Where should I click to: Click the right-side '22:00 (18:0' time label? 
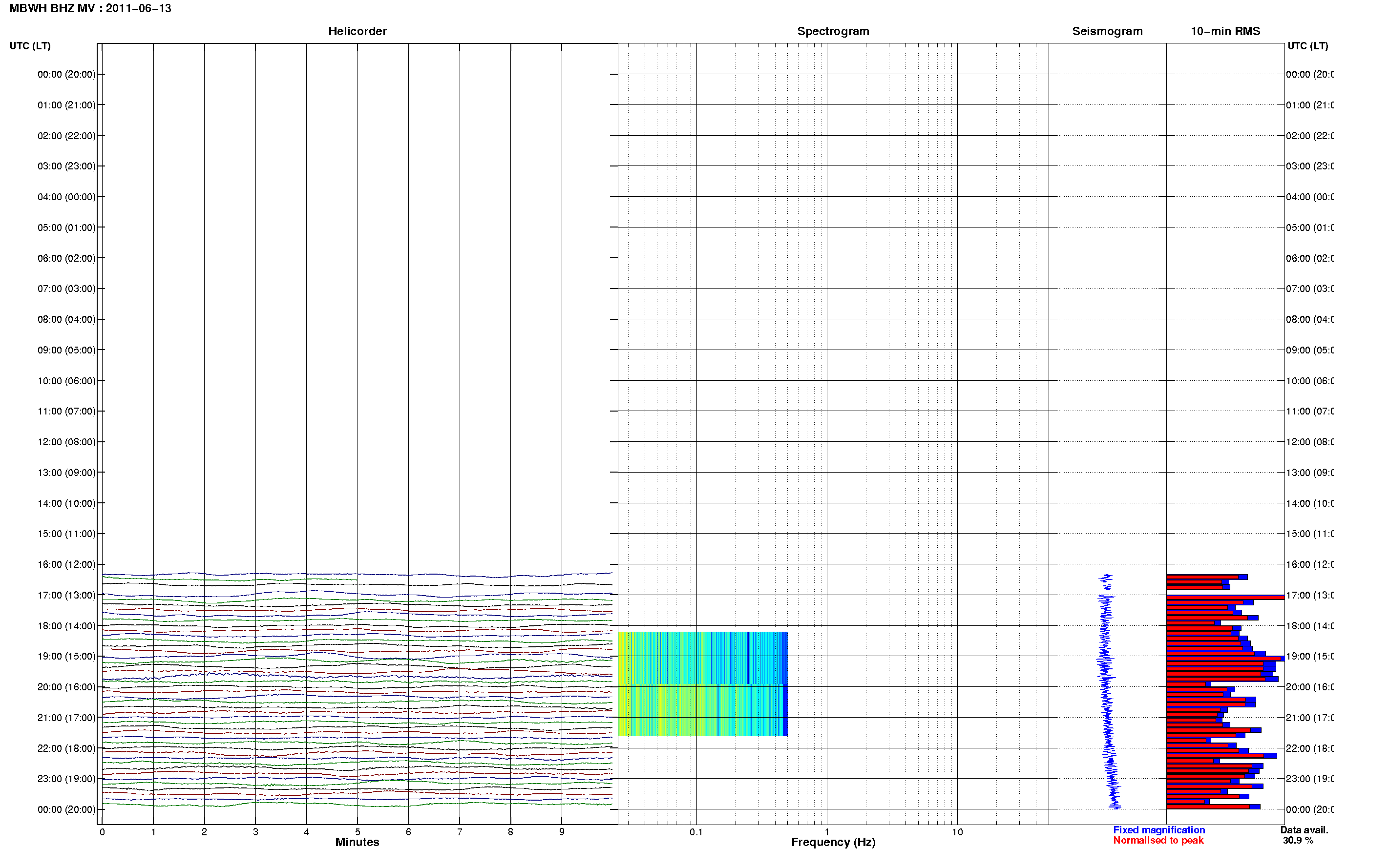[1309, 748]
